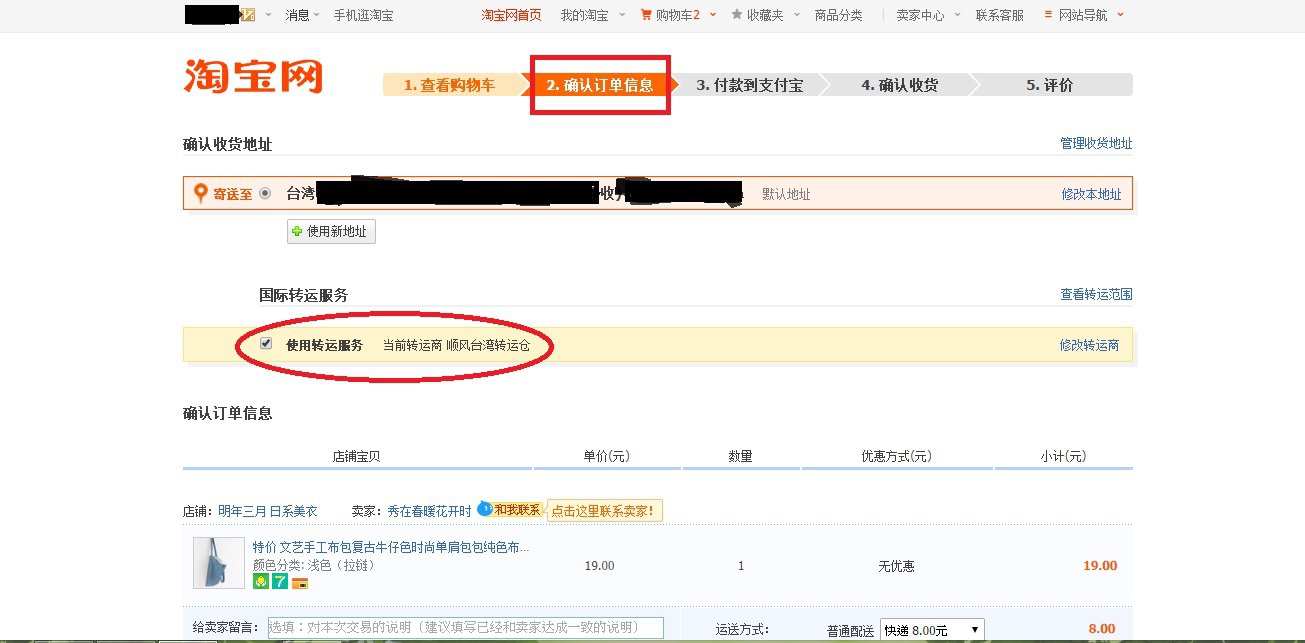Screen dimensions: 1305x643
Task: Open 卖家中心 menu
Action: pos(920,15)
